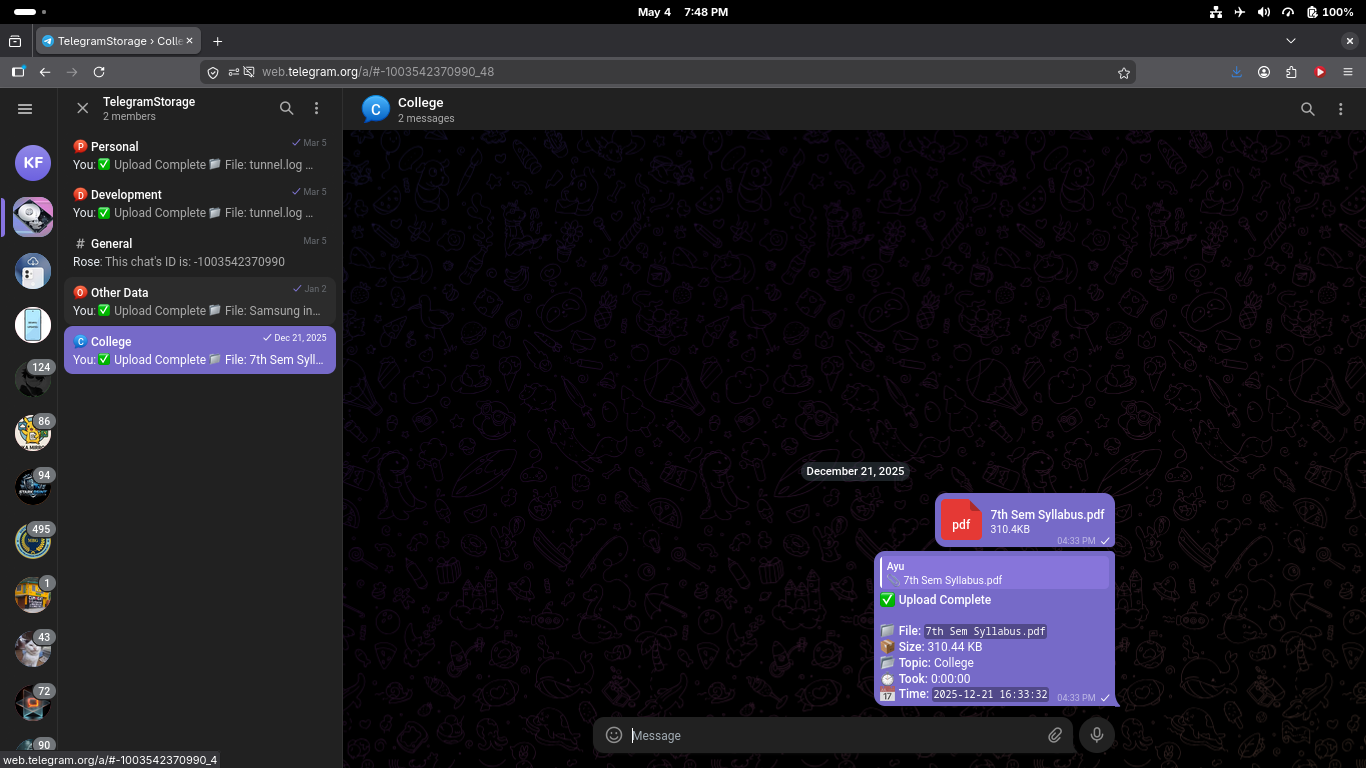Select the hard drive avatar chat
The width and height of the screenshot is (1366, 768).
33,216
